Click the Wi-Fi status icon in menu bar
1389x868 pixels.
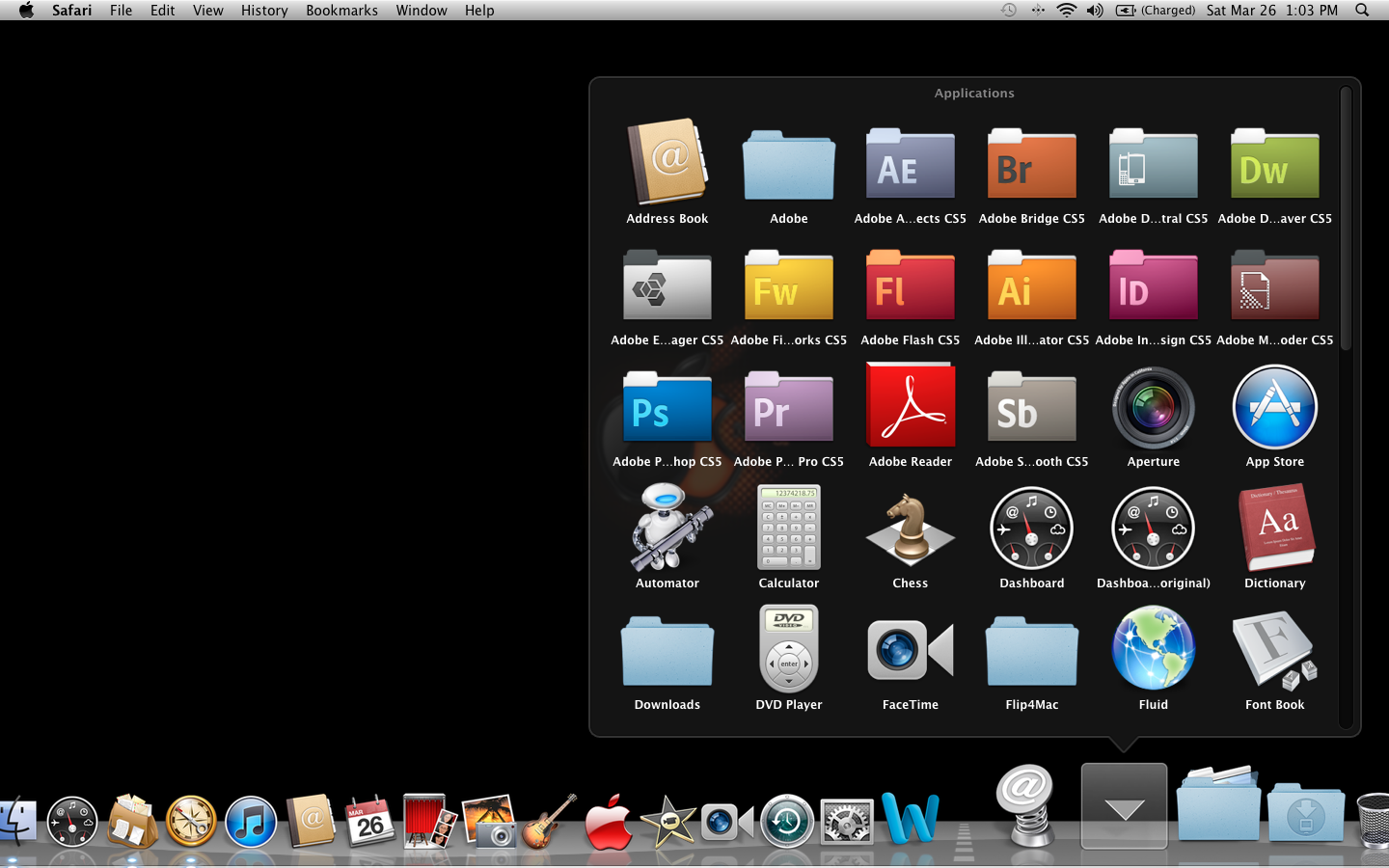pos(1066,10)
